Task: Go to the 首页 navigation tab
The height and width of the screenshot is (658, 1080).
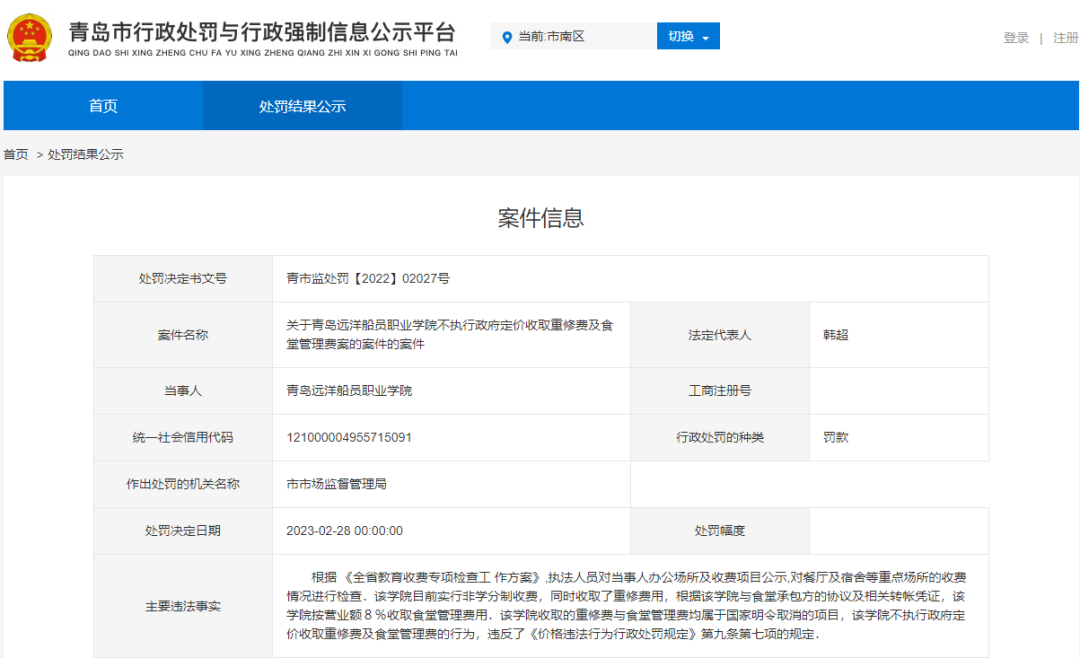Action: (103, 106)
